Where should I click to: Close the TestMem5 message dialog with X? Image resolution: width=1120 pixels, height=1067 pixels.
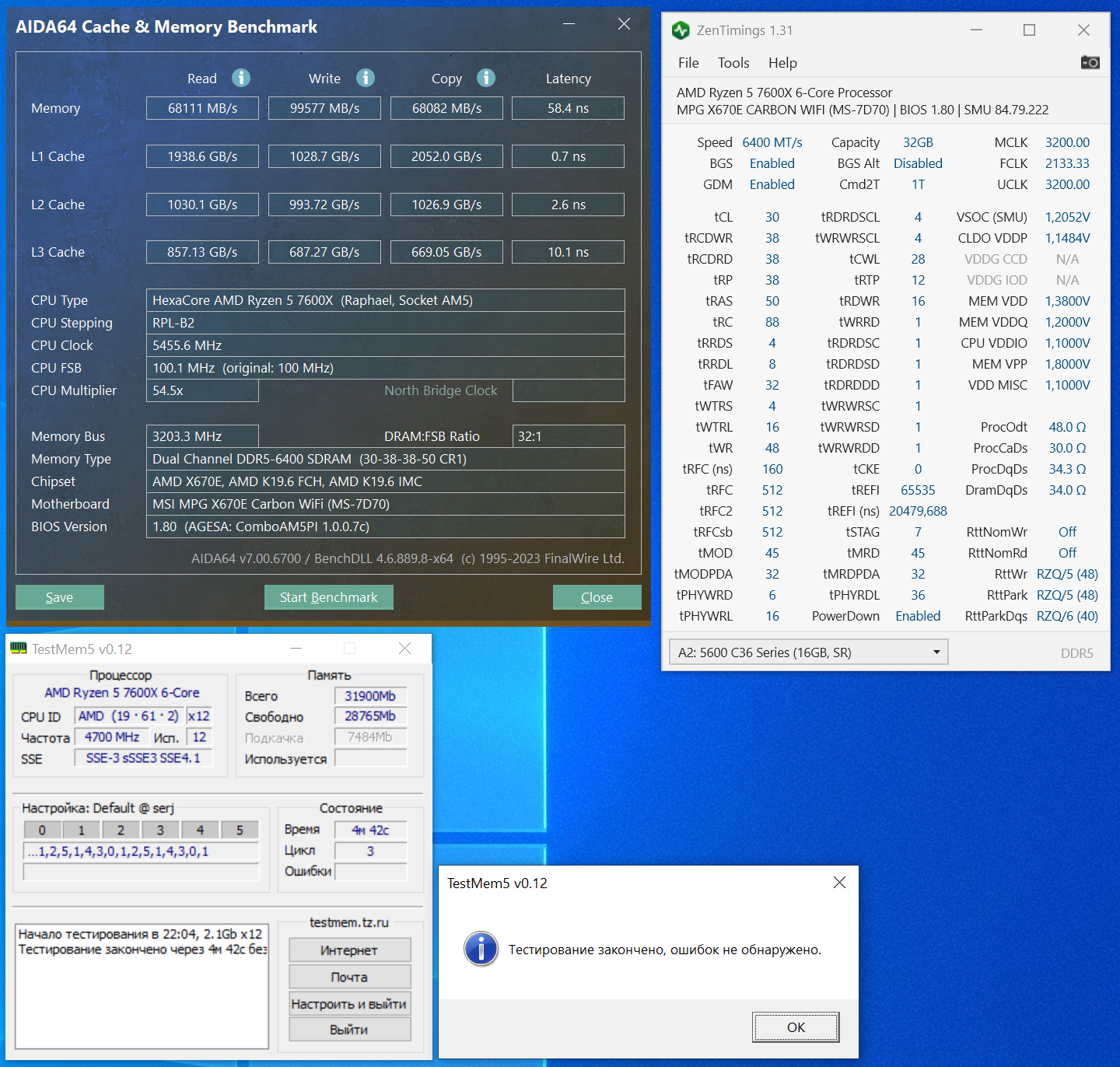pos(839,883)
